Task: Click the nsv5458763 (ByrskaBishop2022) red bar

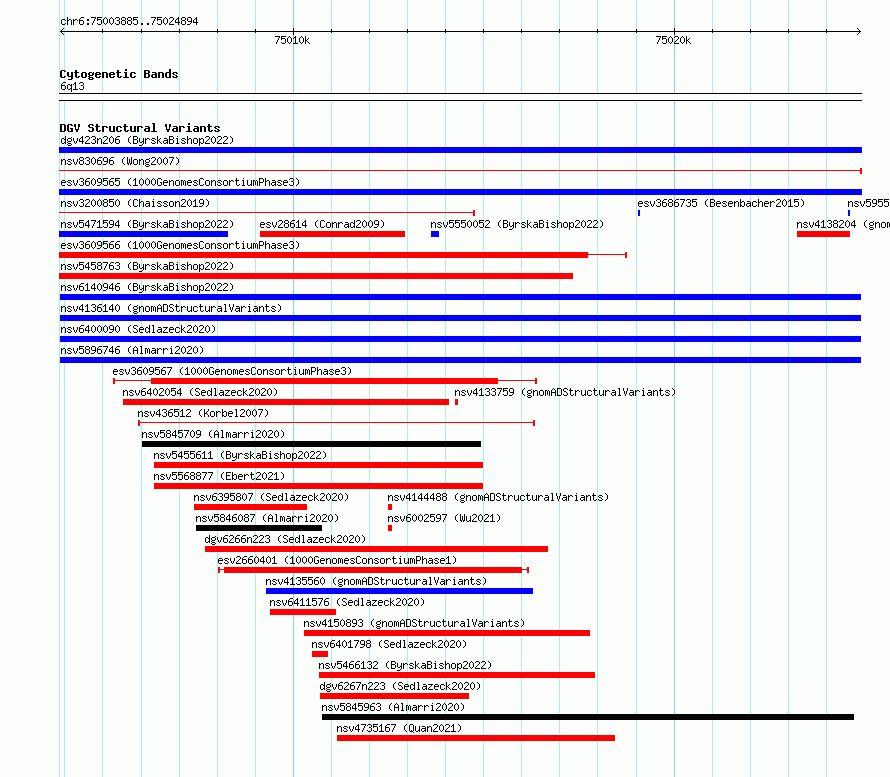Action: tap(316, 276)
